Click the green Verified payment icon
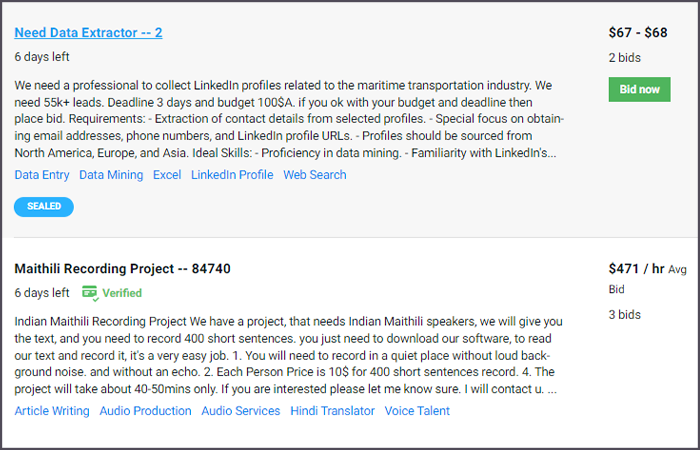Viewport: 700px width, 450px height. click(90, 293)
